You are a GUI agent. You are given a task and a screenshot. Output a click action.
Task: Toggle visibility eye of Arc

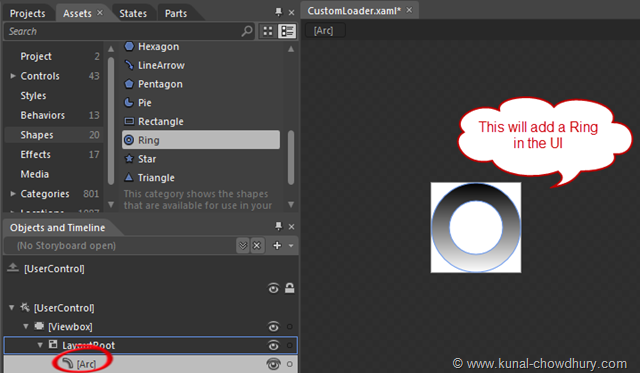[x=273, y=364]
